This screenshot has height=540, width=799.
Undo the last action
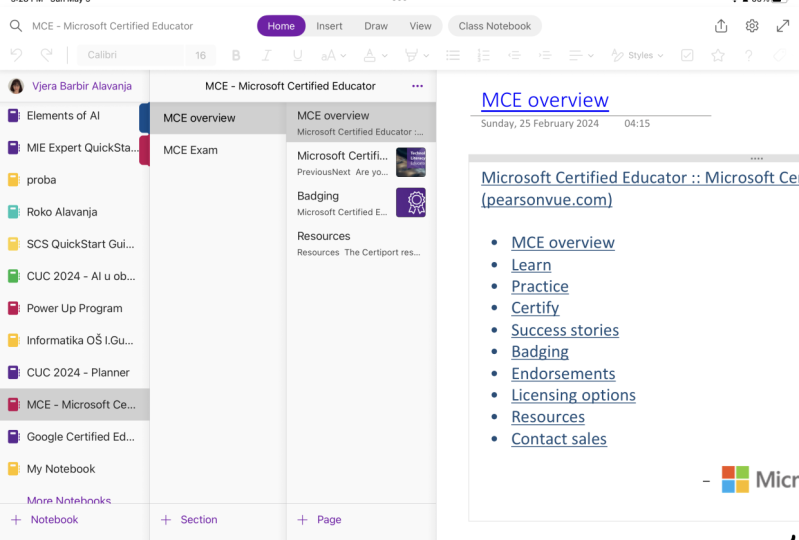[16, 55]
